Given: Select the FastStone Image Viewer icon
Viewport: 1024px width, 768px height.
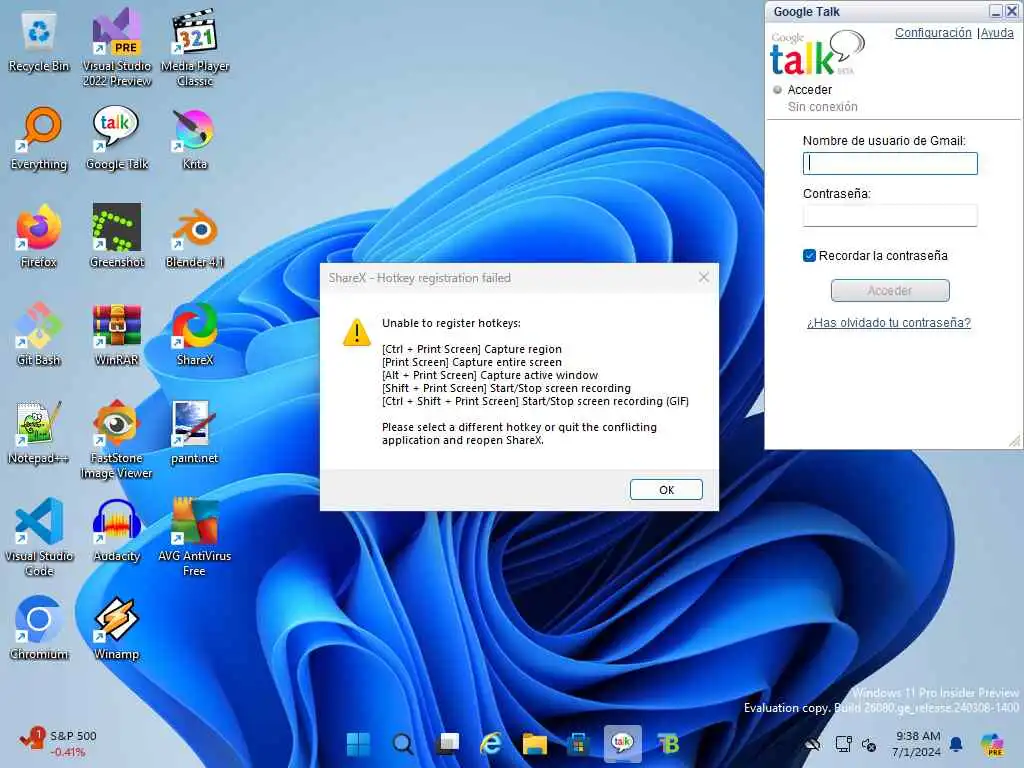Looking at the screenshot, I should (117, 439).
